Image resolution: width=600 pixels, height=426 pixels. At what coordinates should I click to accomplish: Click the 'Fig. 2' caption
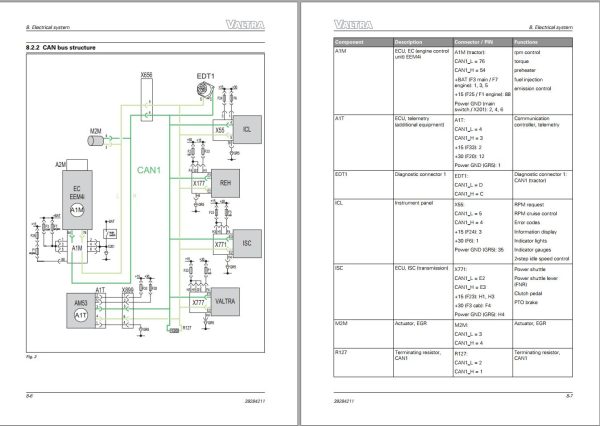(x=31, y=357)
